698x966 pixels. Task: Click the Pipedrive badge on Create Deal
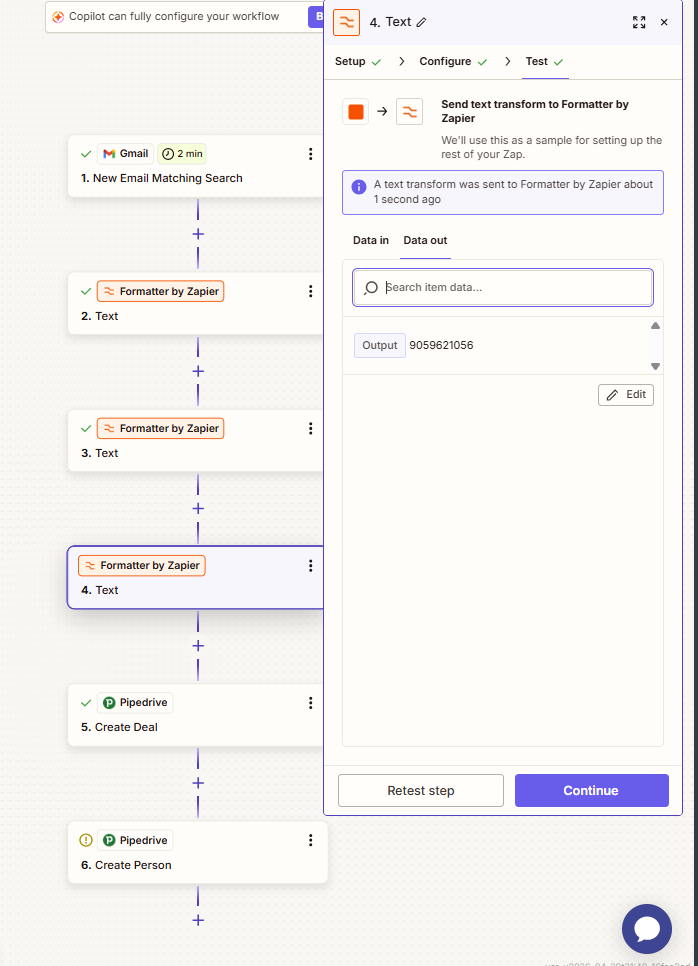click(x=136, y=703)
